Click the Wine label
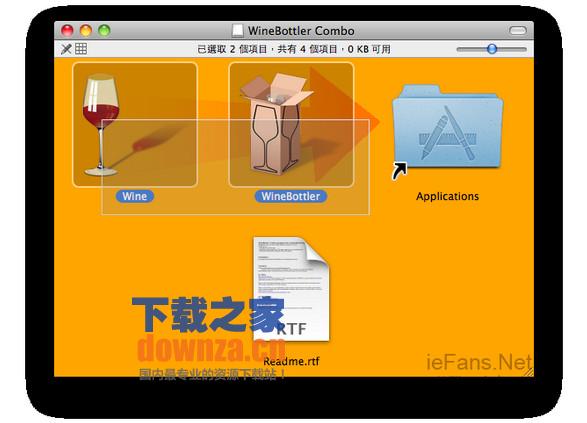The height and width of the screenshot is (423, 587). [135, 196]
